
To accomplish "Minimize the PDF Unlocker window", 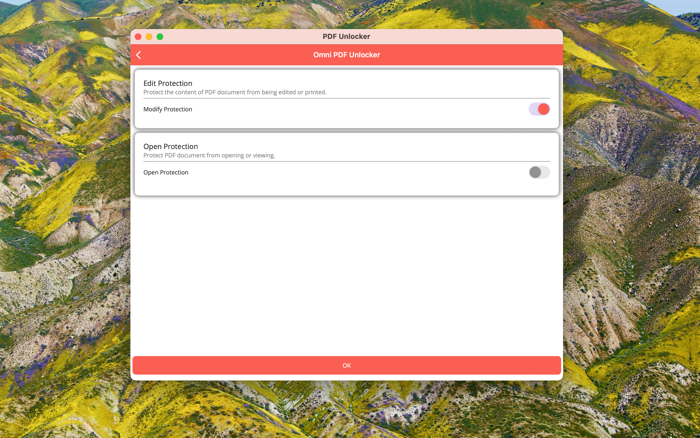I will pos(149,37).
